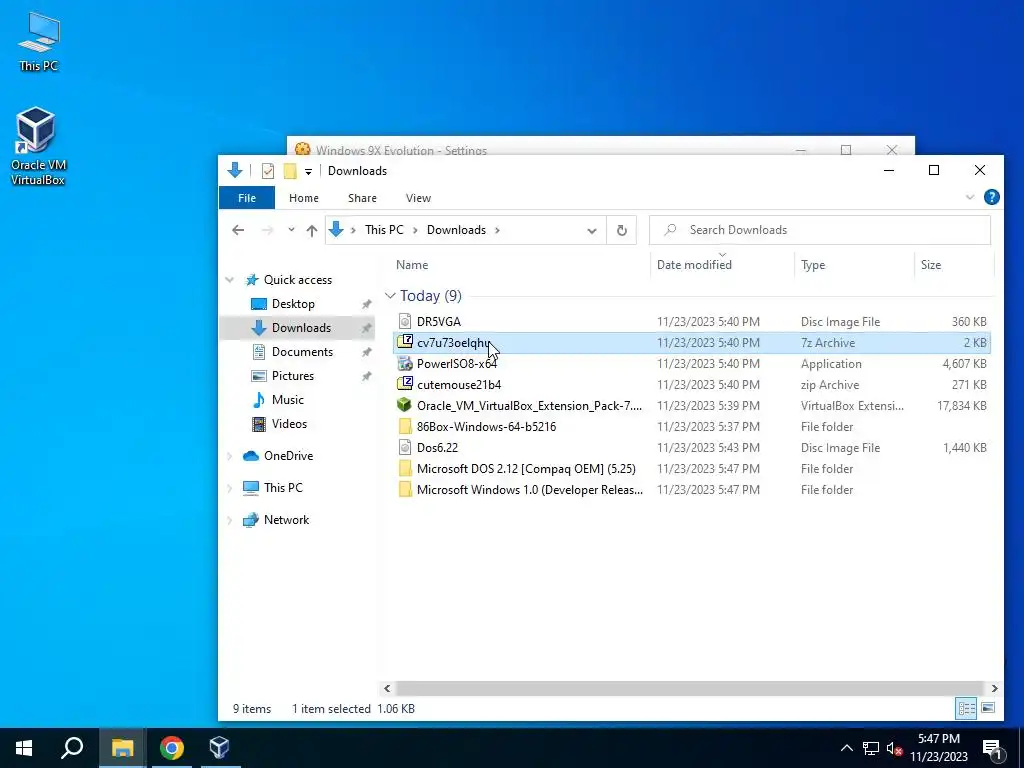Select the cutemouse21b4 zip archive
Image resolution: width=1024 pixels, height=768 pixels.
[692, 385]
